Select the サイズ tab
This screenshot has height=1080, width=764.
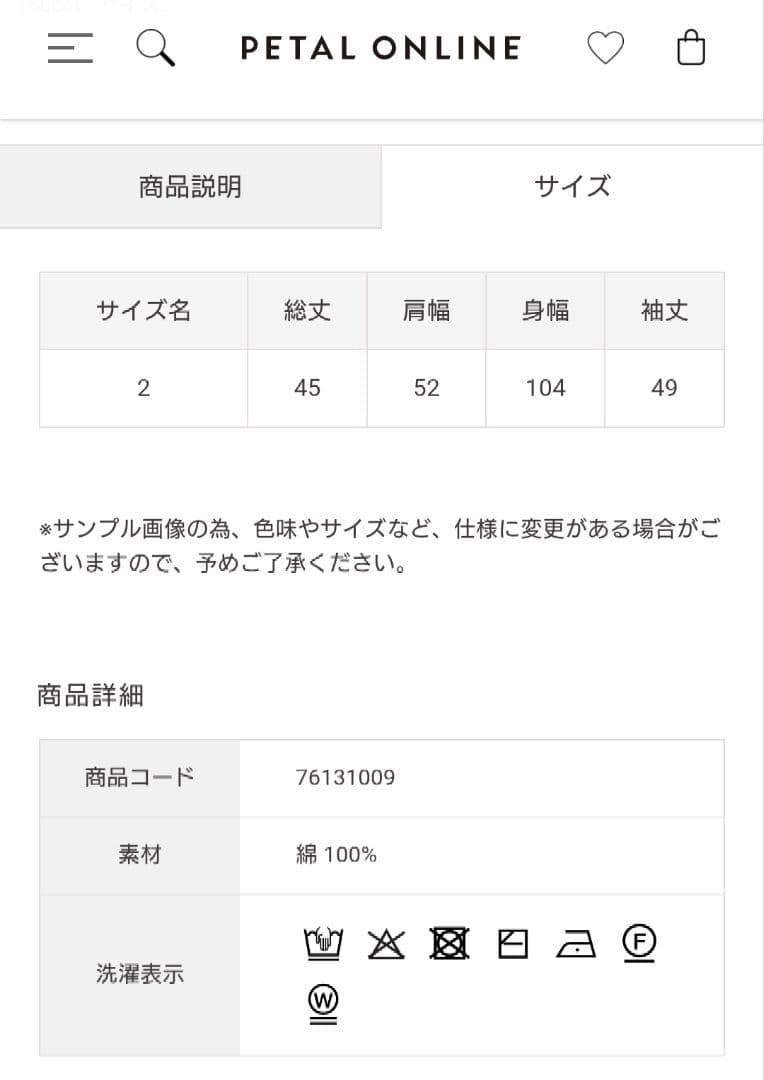(x=572, y=187)
